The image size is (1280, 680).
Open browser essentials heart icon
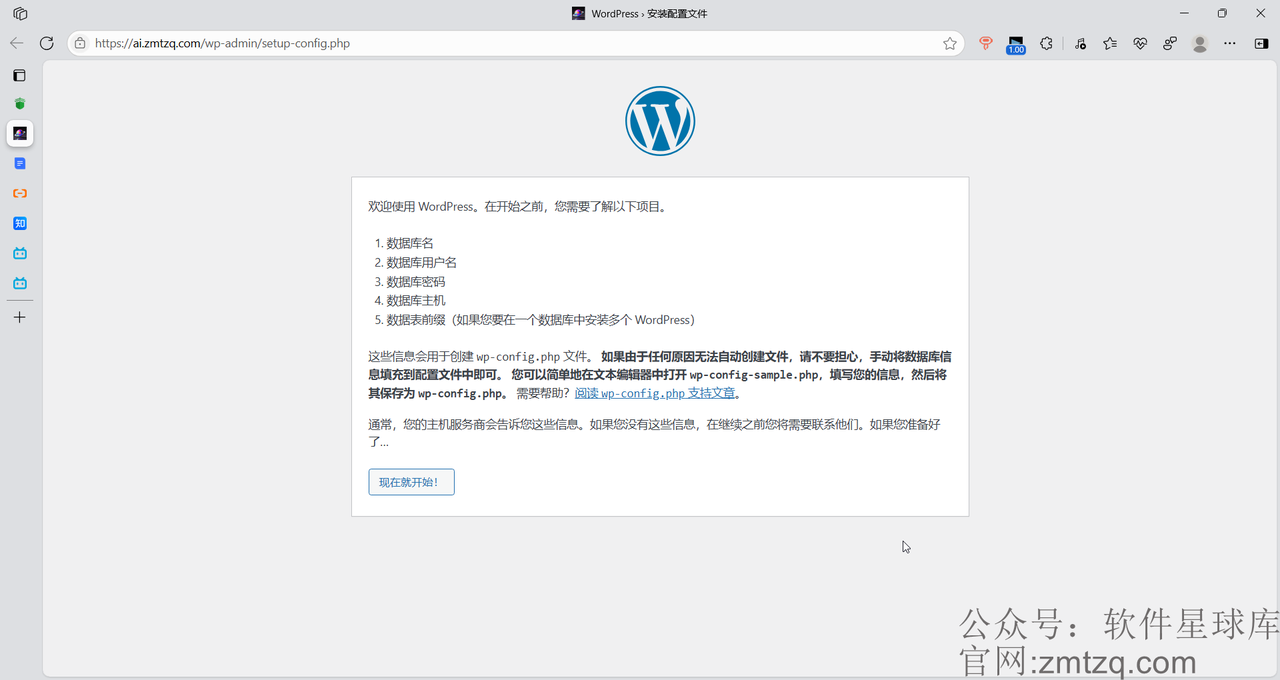pos(1140,43)
